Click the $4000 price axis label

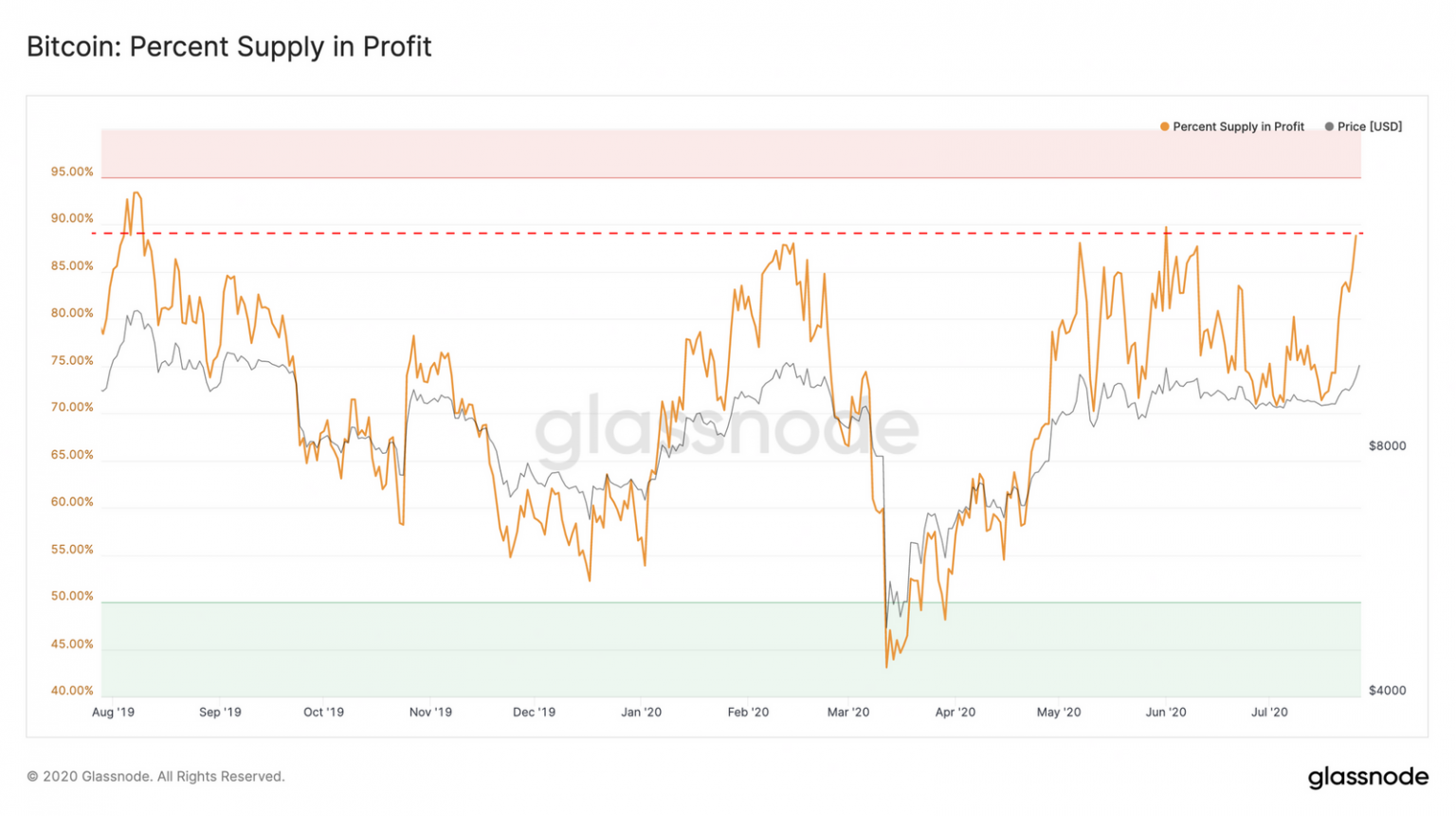(1387, 690)
